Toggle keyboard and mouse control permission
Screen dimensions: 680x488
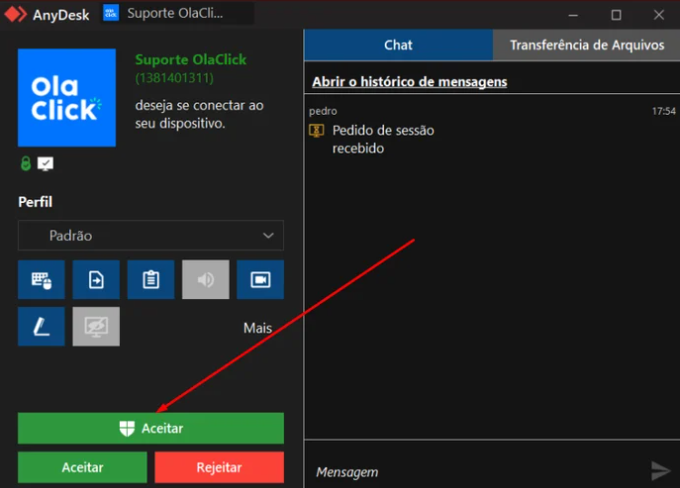pyautogui.click(x=41, y=279)
